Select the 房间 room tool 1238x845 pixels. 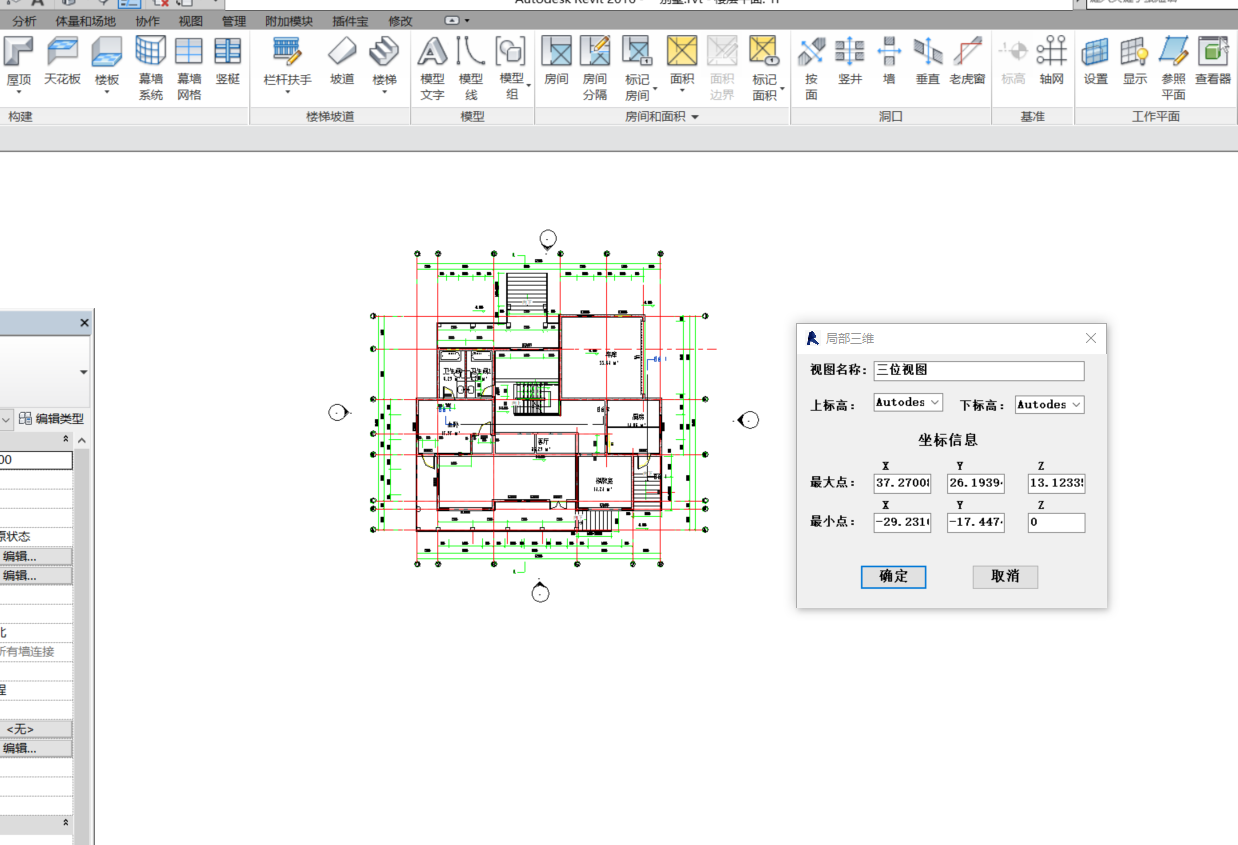pyautogui.click(x=556, y=60)
